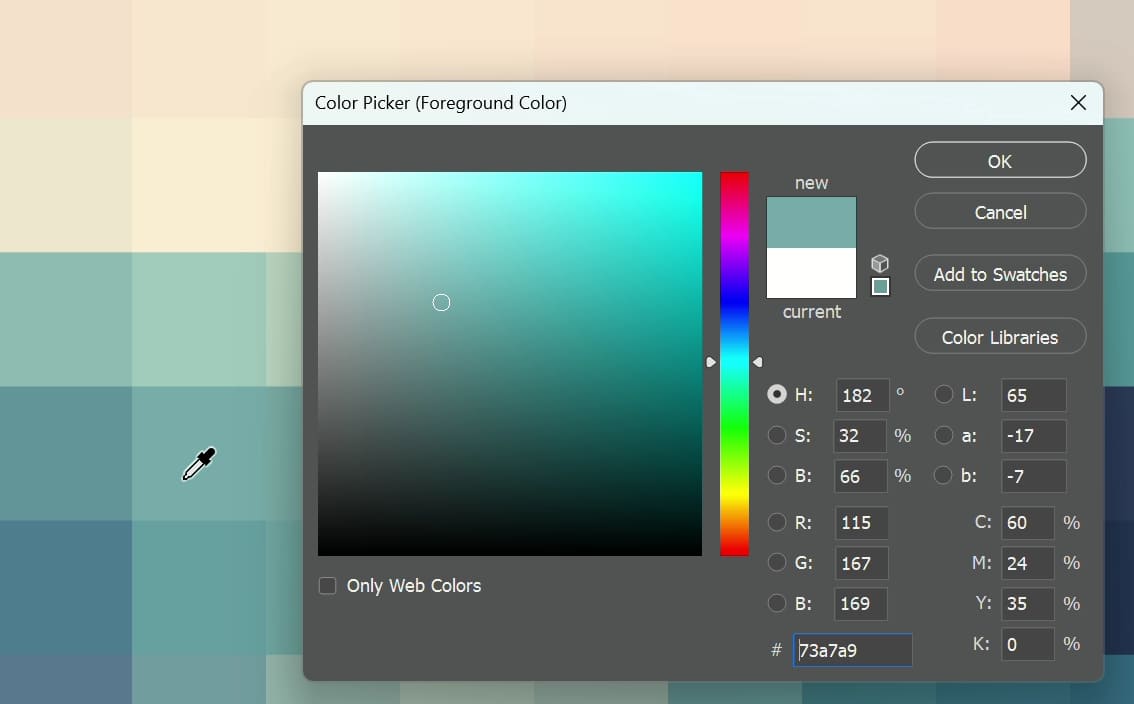Click the H value field showing 182
This screenshot has width=1134, height=704.
point(860,395)
